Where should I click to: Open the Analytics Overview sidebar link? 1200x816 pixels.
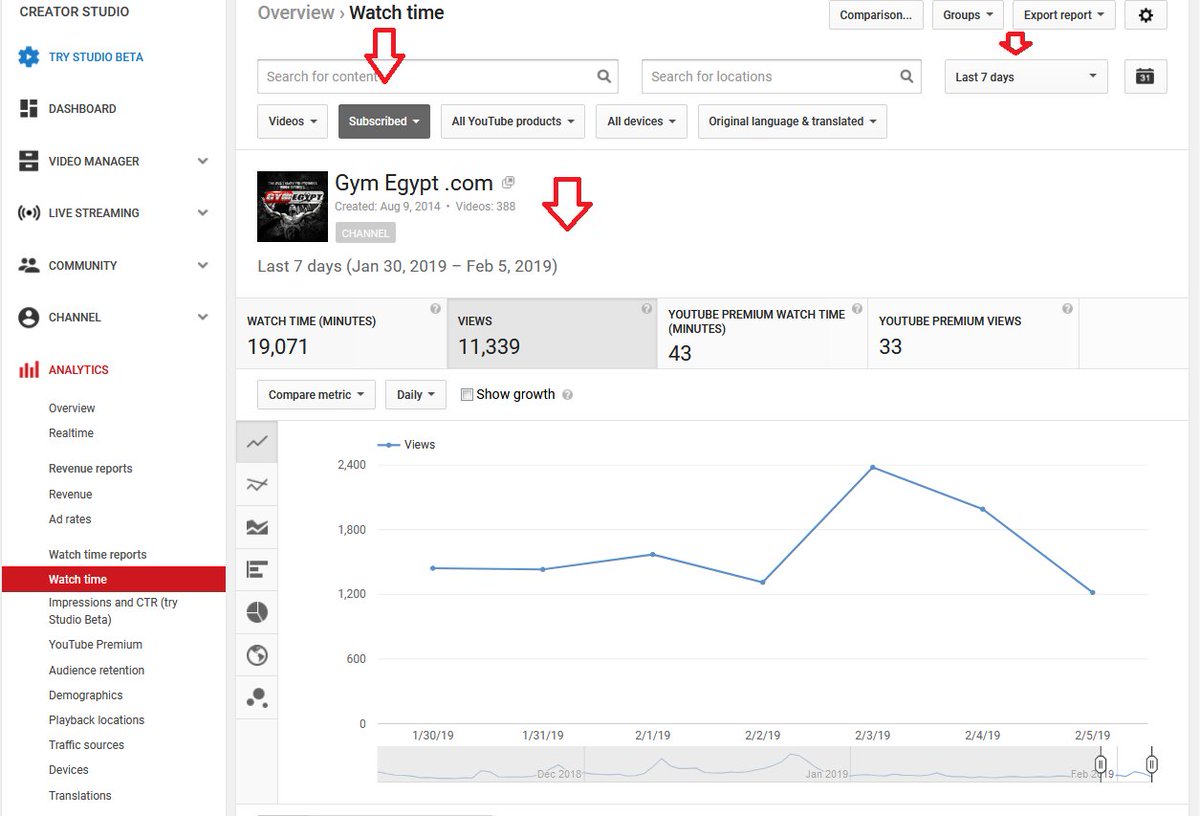(72, 408)
